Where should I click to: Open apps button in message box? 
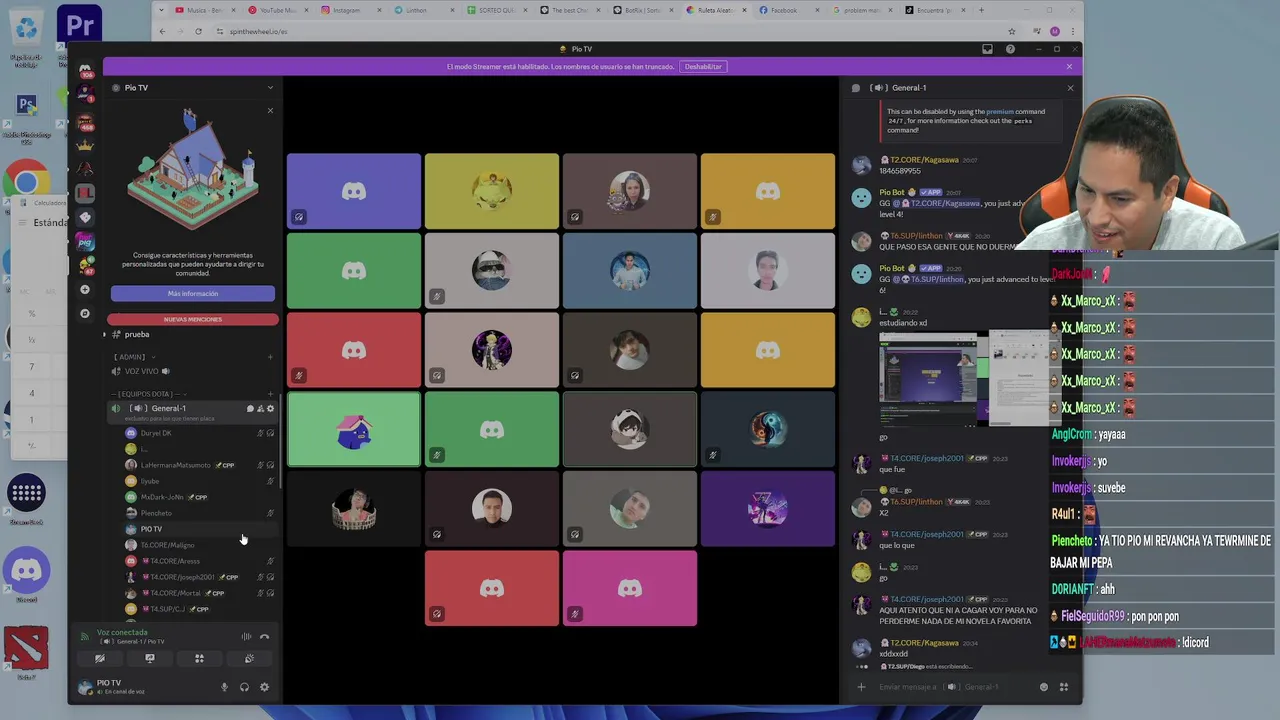(1064, 687)
